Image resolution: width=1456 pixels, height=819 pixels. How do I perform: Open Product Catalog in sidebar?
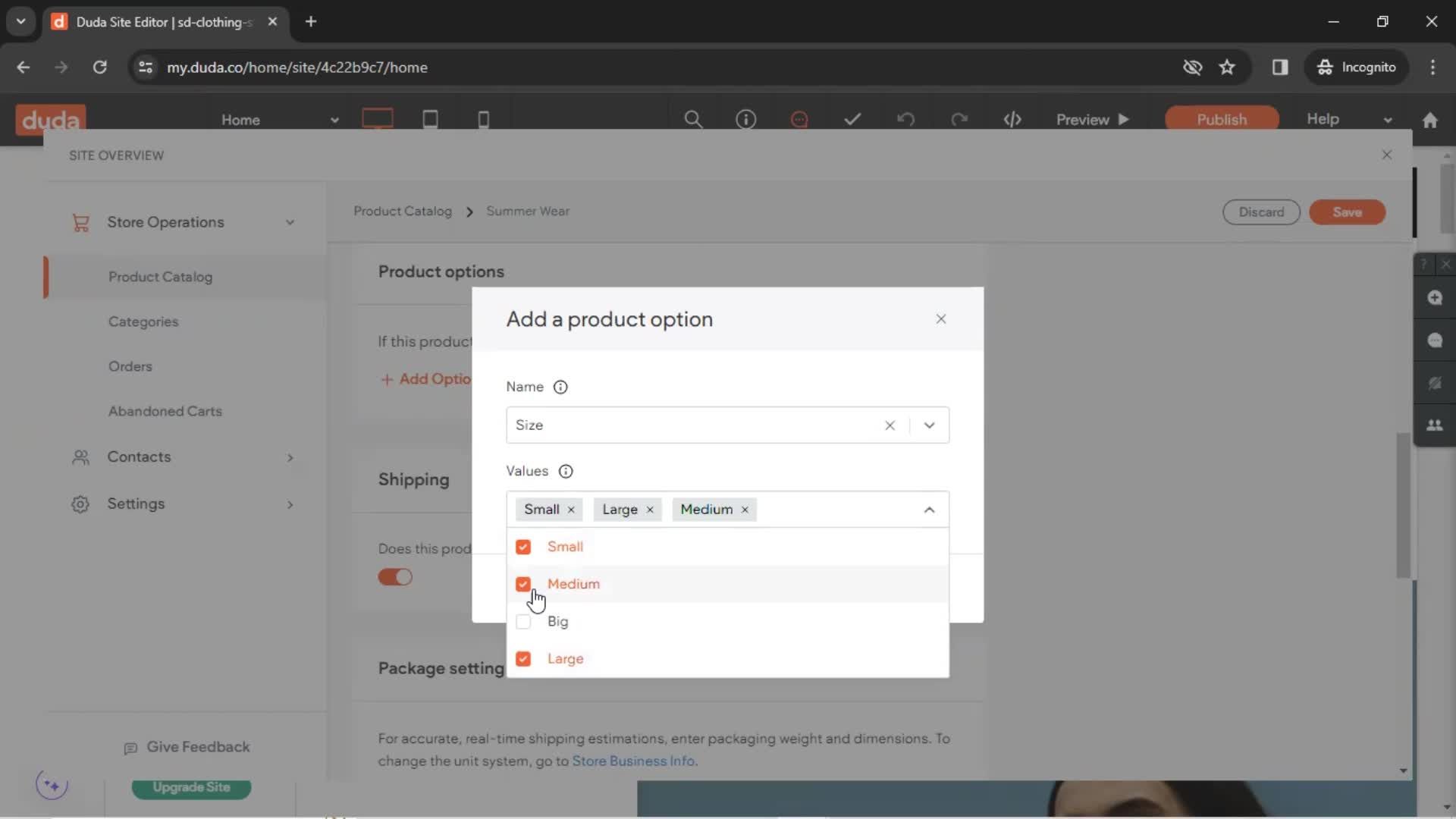(x=160, y=277)
